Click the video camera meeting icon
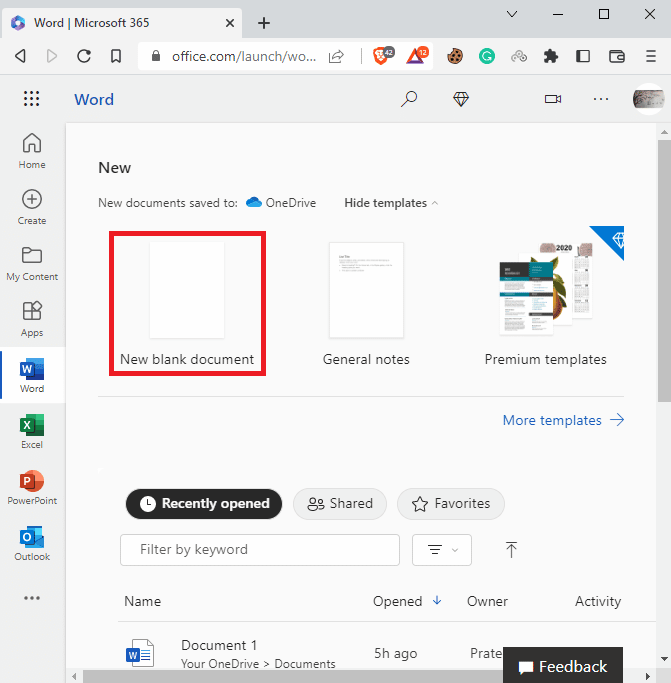Viewport: 671px width, 683px height. point(553,99)
